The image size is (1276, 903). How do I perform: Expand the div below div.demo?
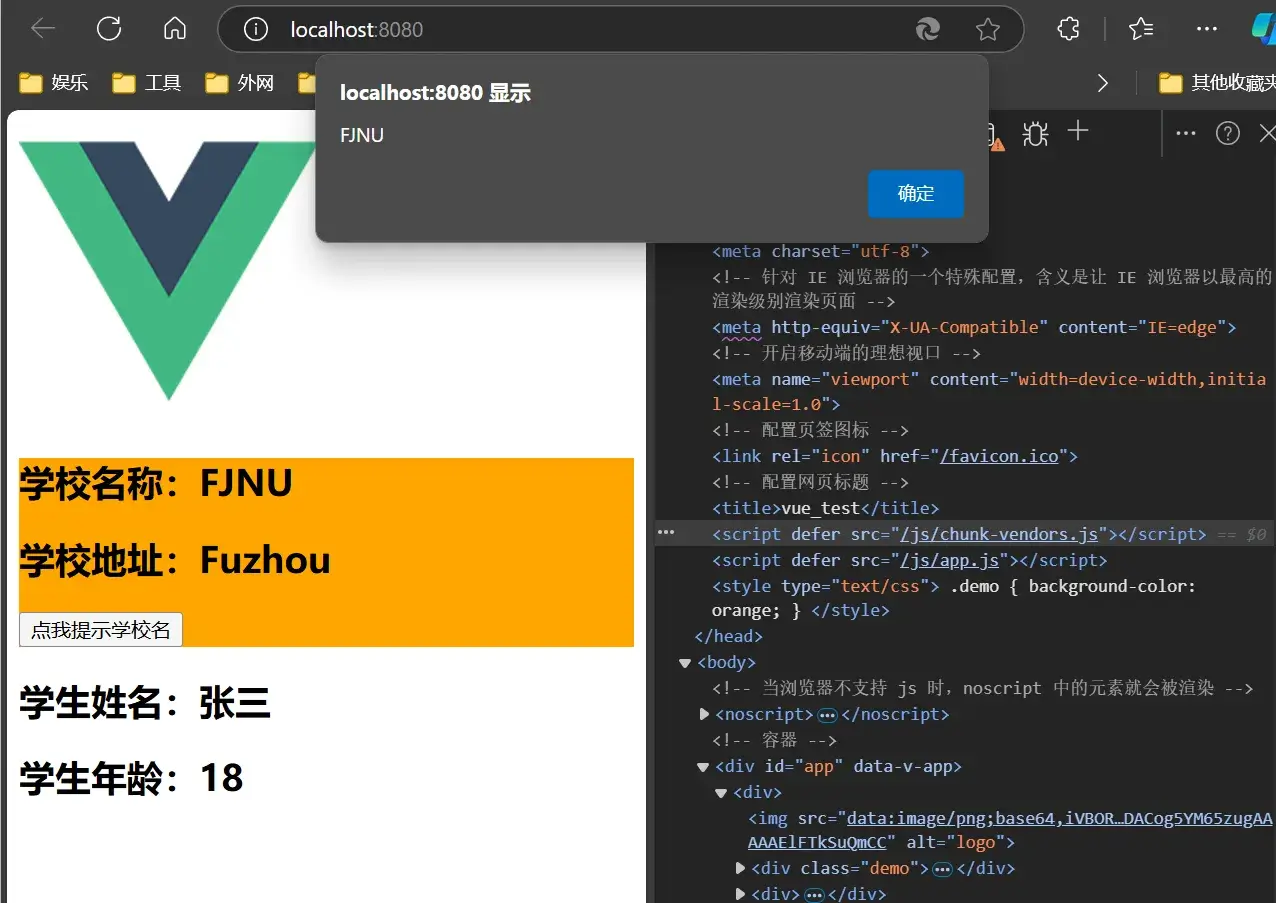pyautogui.click(x=740, y=894)
